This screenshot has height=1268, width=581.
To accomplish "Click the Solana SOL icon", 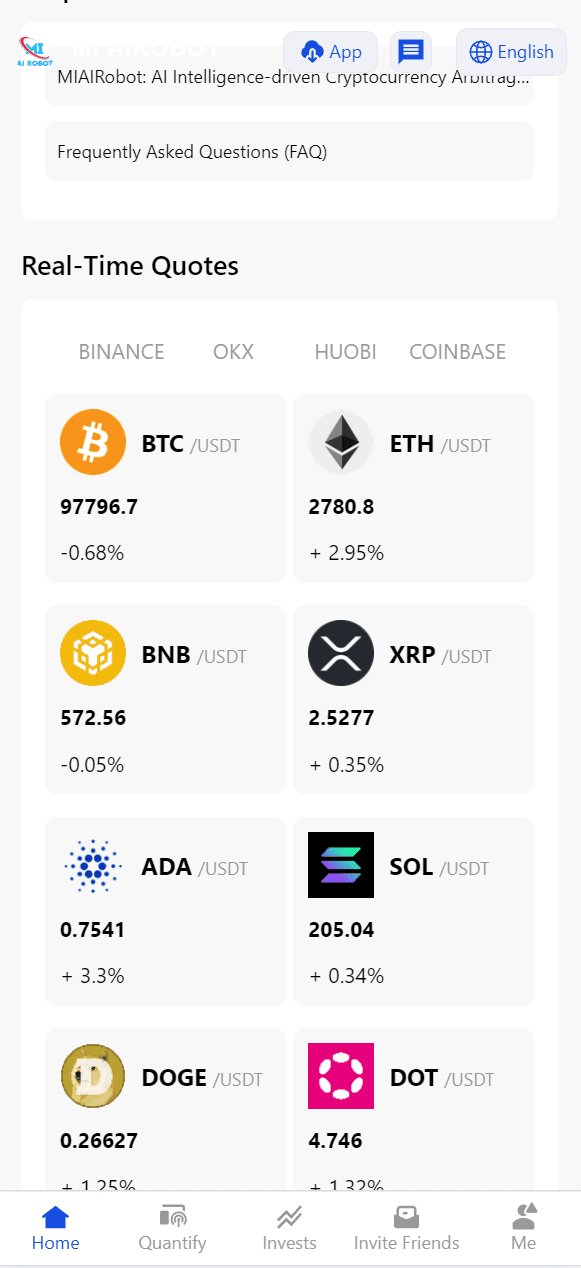I will tap(341, 865).
